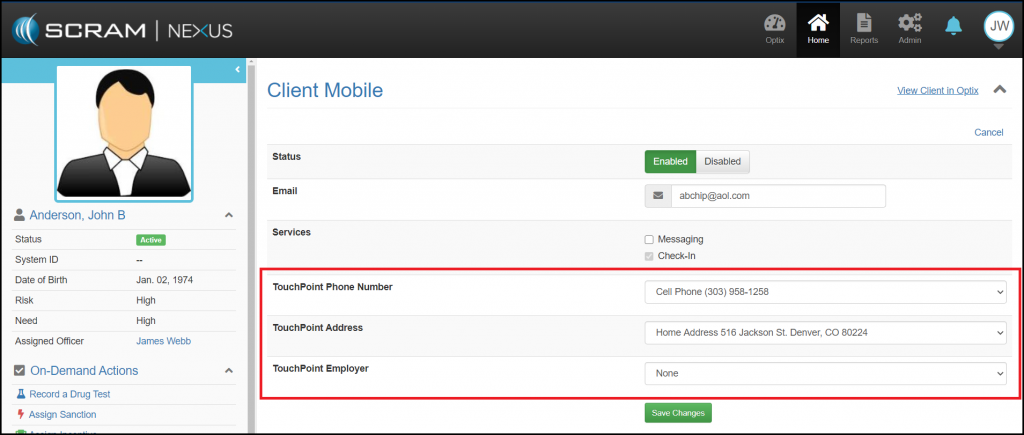This screenshot has height=435, width=1024.
Task: Enable the Messaging checkbox
Action: (649, 240)
